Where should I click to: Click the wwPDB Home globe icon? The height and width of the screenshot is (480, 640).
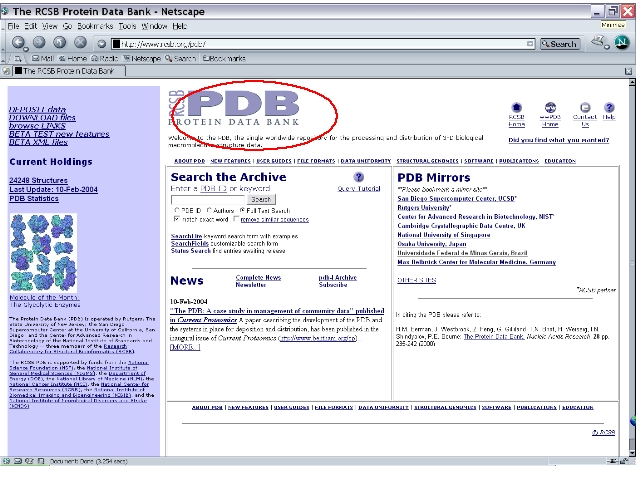point(551,108)
